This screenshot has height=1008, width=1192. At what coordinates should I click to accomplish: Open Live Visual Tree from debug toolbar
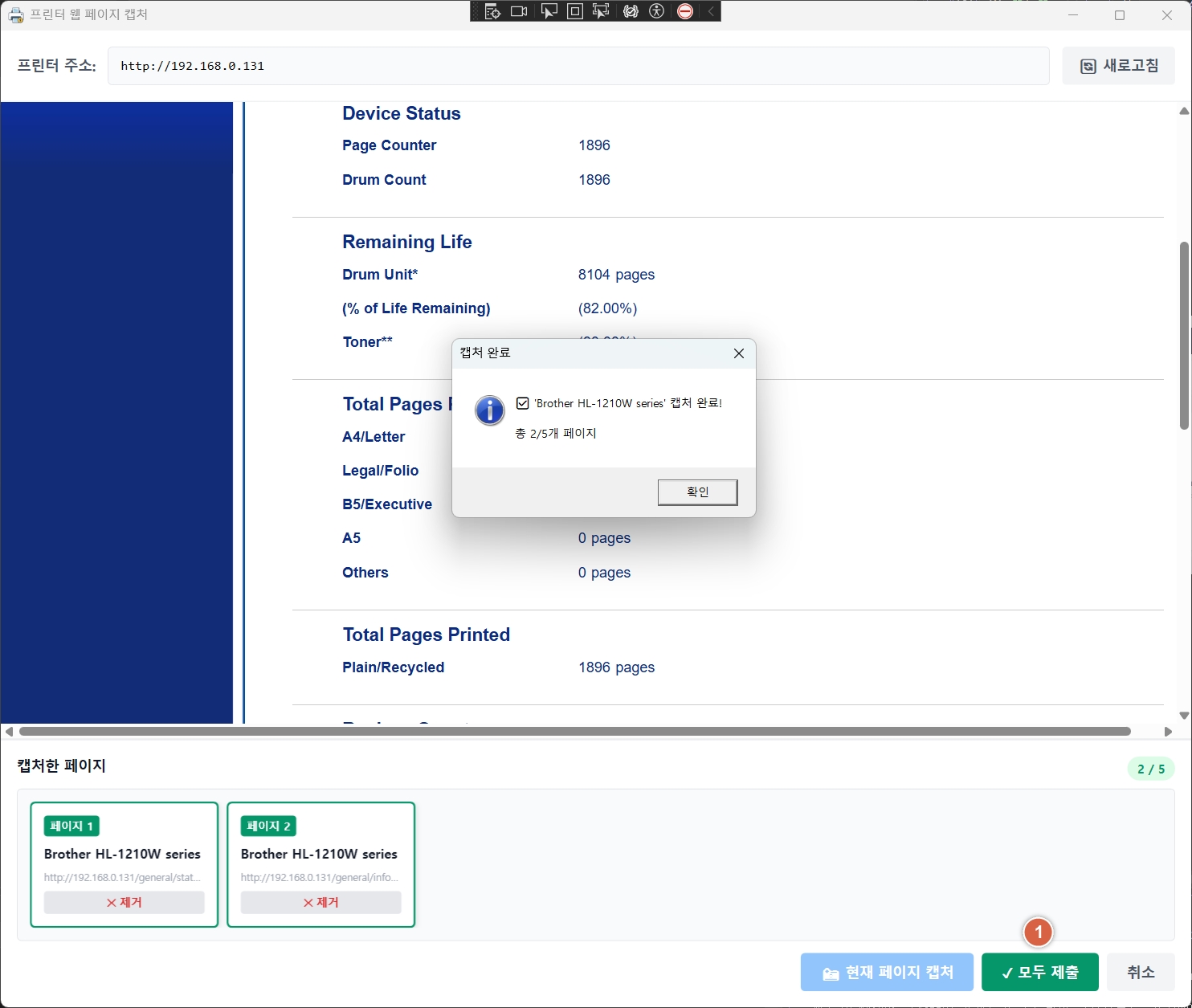tap(492, 11)
